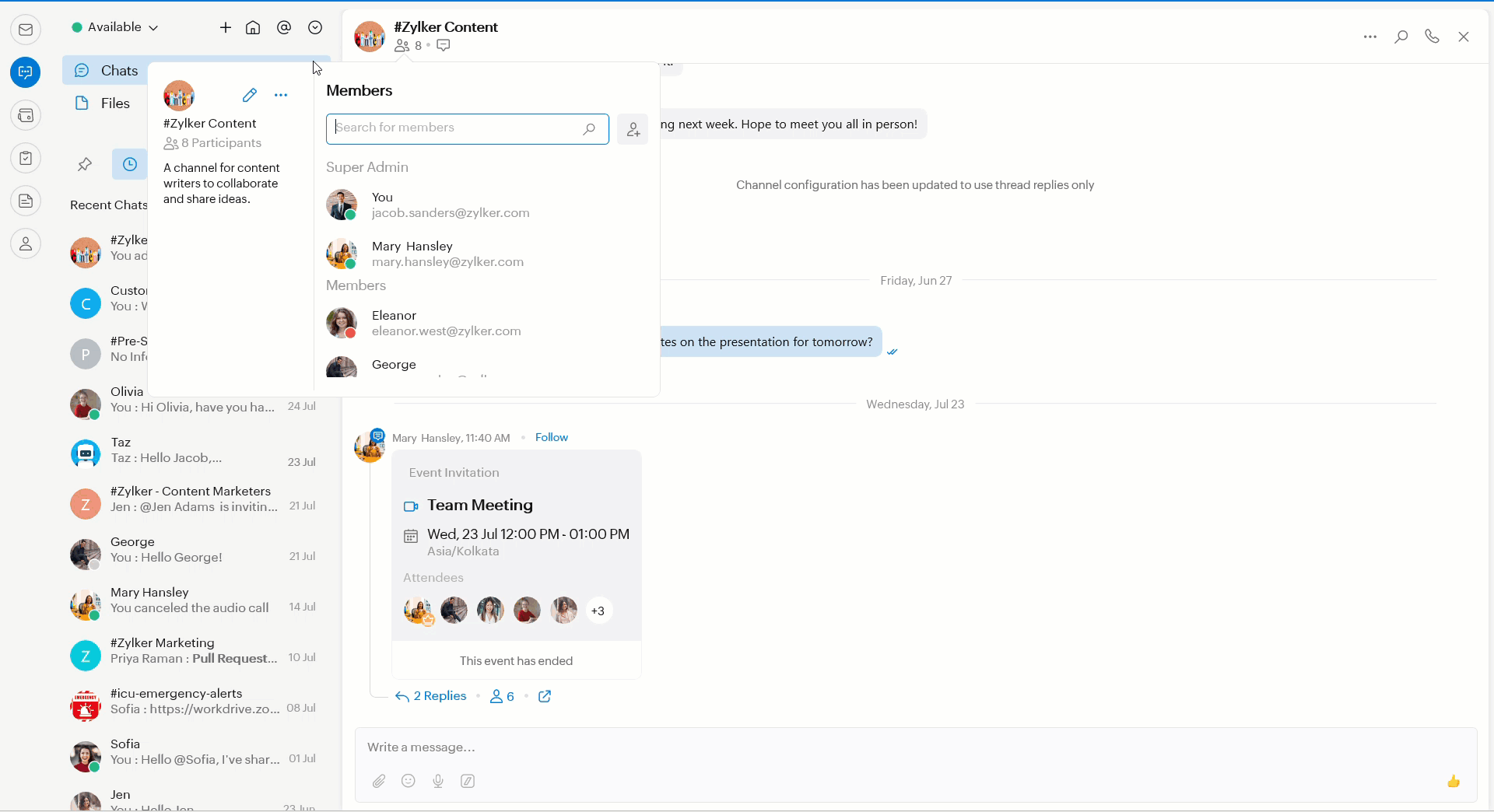The width and height of the screenshot is (1494, 812).
Task: Open the Mail icon in left rail
Action: [x=26, y=30]
